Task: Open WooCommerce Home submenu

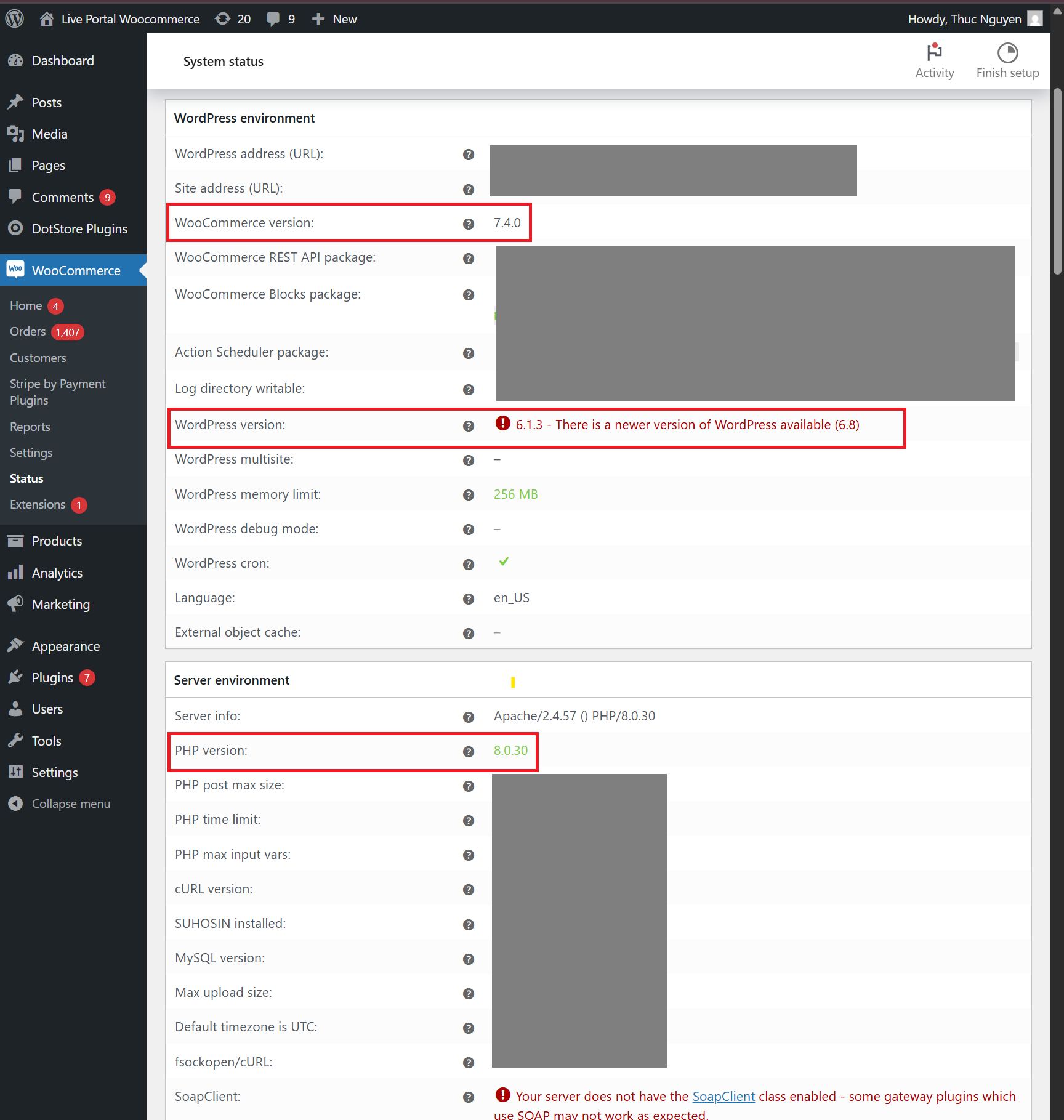Action: [26, 305]
